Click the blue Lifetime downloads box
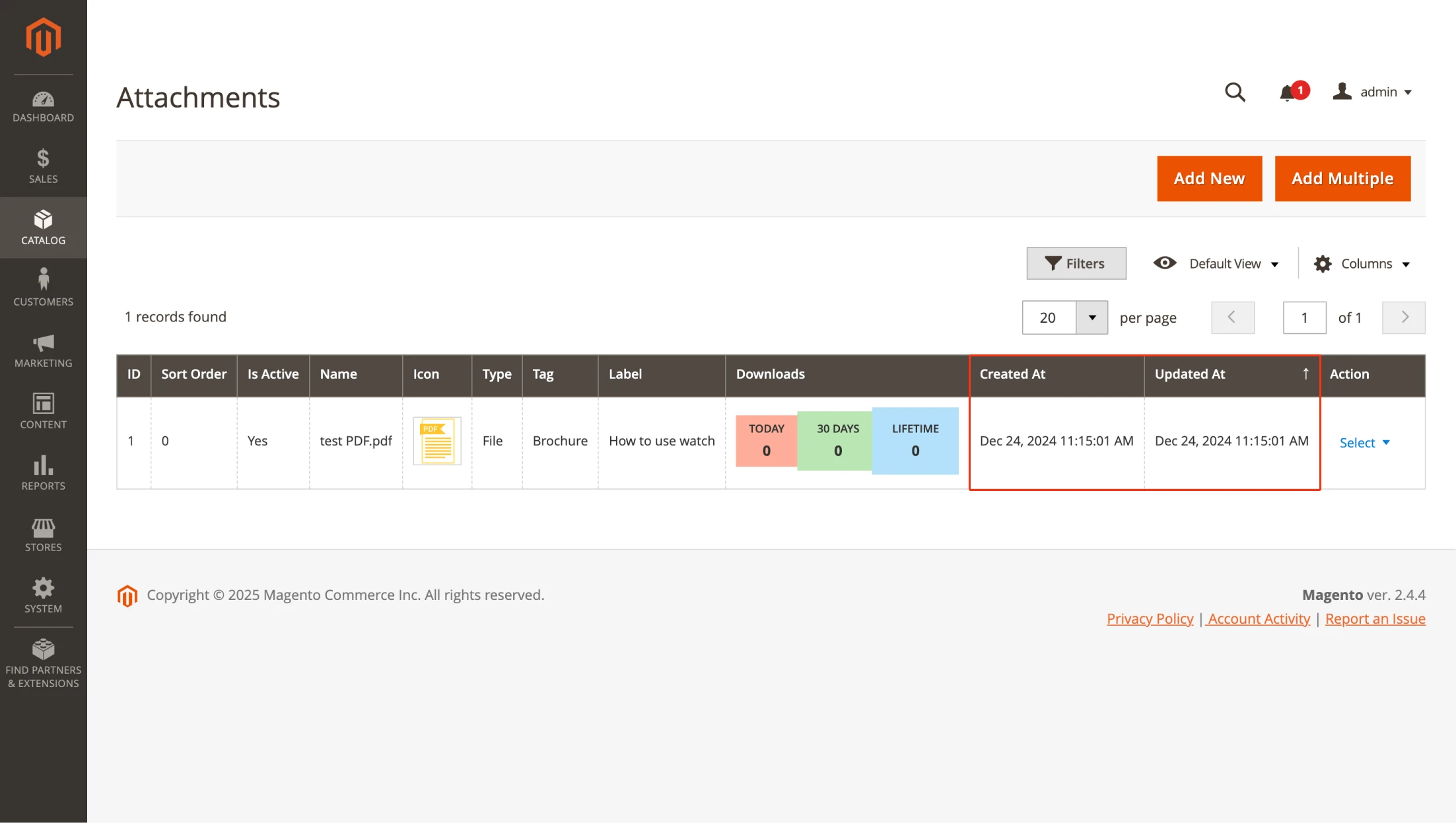This screenshot has width=1456, height=823. [x=915, y=441]
